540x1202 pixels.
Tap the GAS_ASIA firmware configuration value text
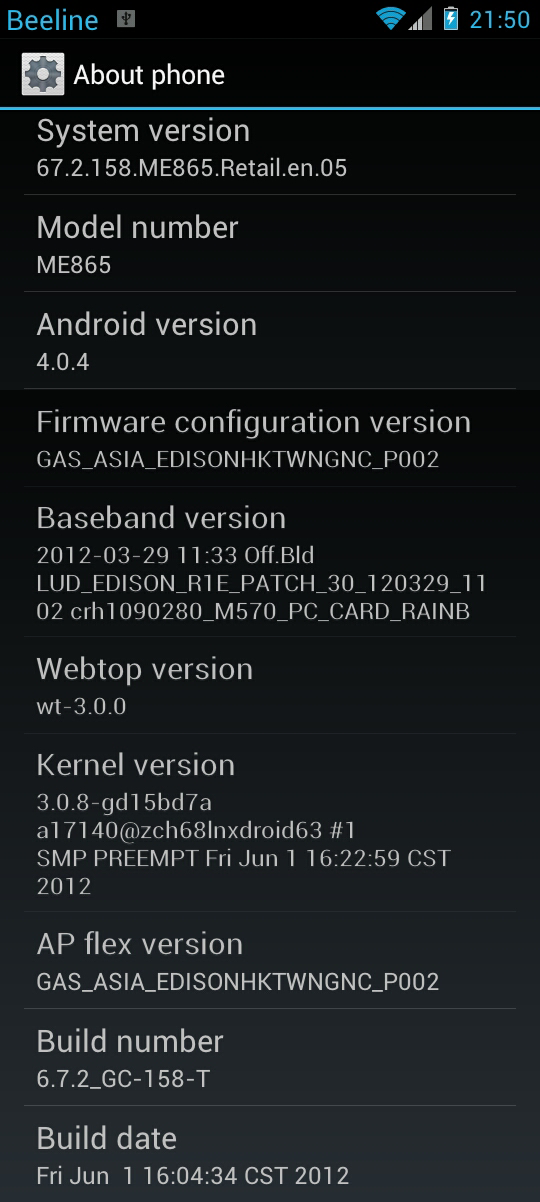(238, 460)
